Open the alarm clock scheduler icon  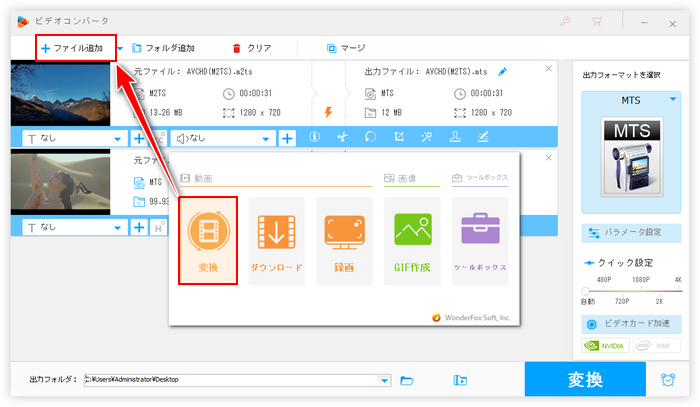point(667,380)
